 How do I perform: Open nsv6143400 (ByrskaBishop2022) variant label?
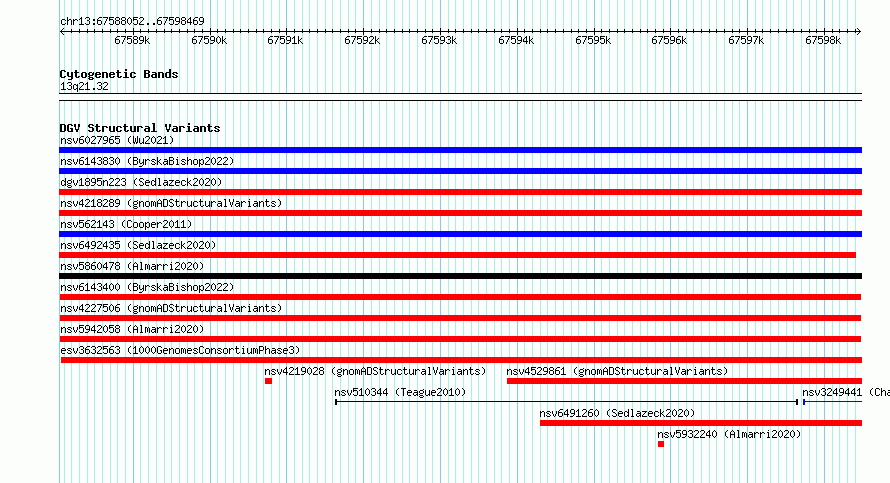(147, 287)
